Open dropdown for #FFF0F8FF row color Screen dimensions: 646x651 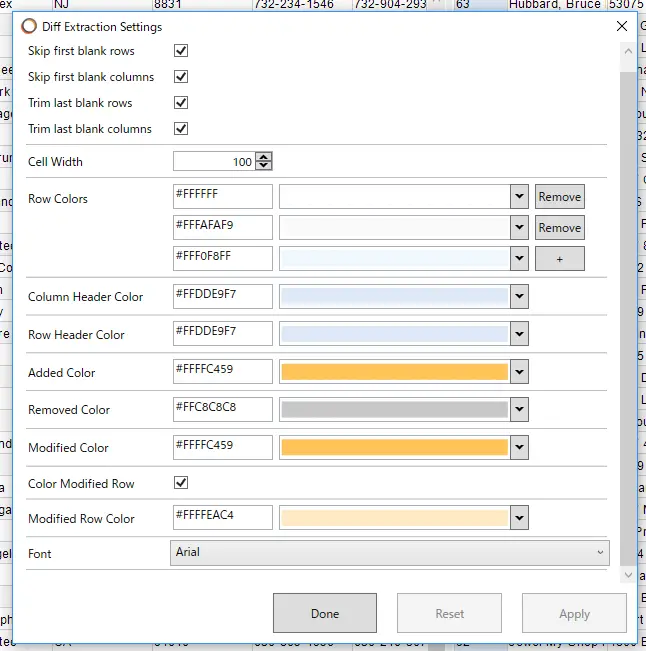pyautogui.click(x=519, y=258)
